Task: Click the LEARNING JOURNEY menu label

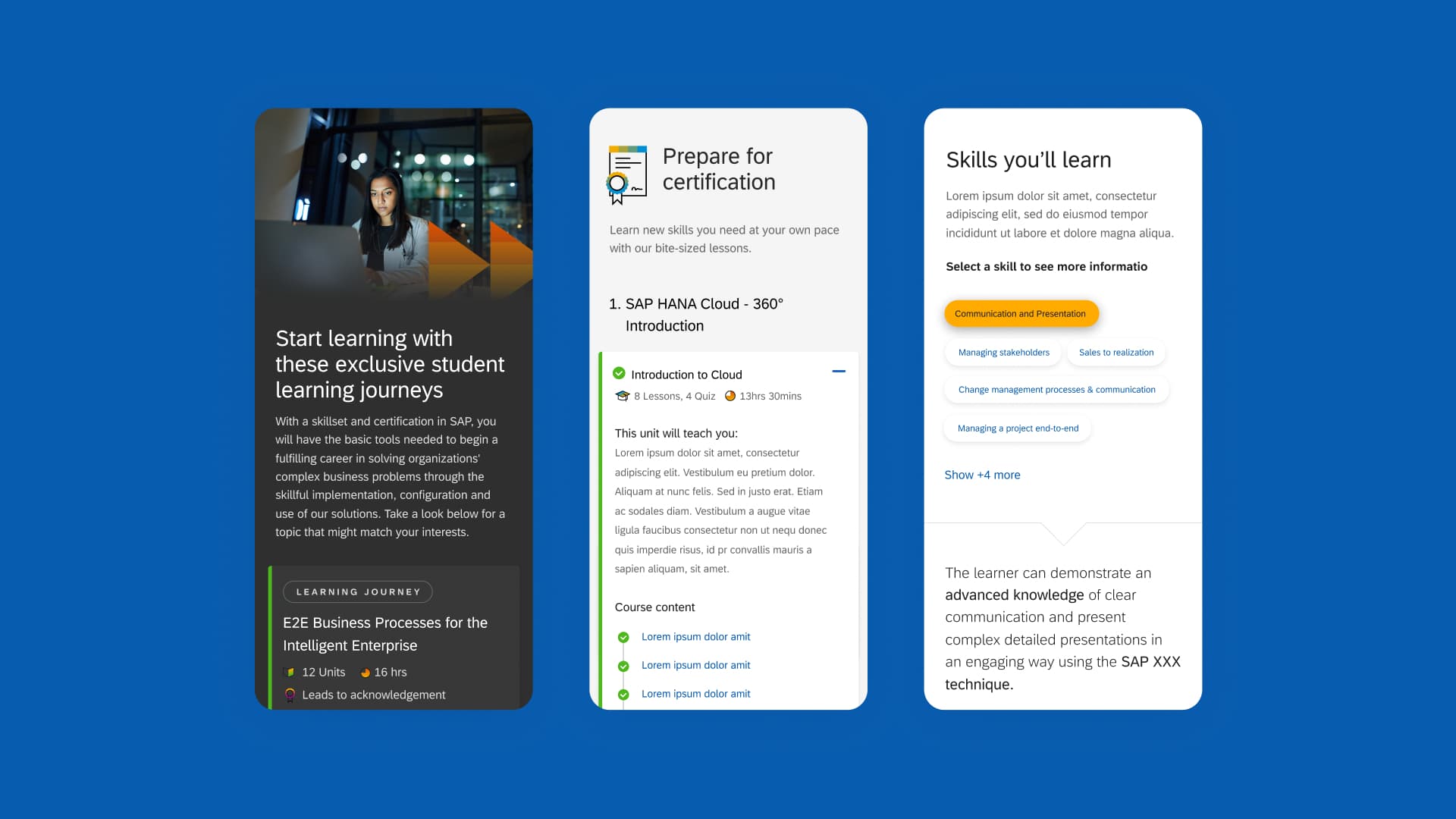Action: tap(358, 591)
